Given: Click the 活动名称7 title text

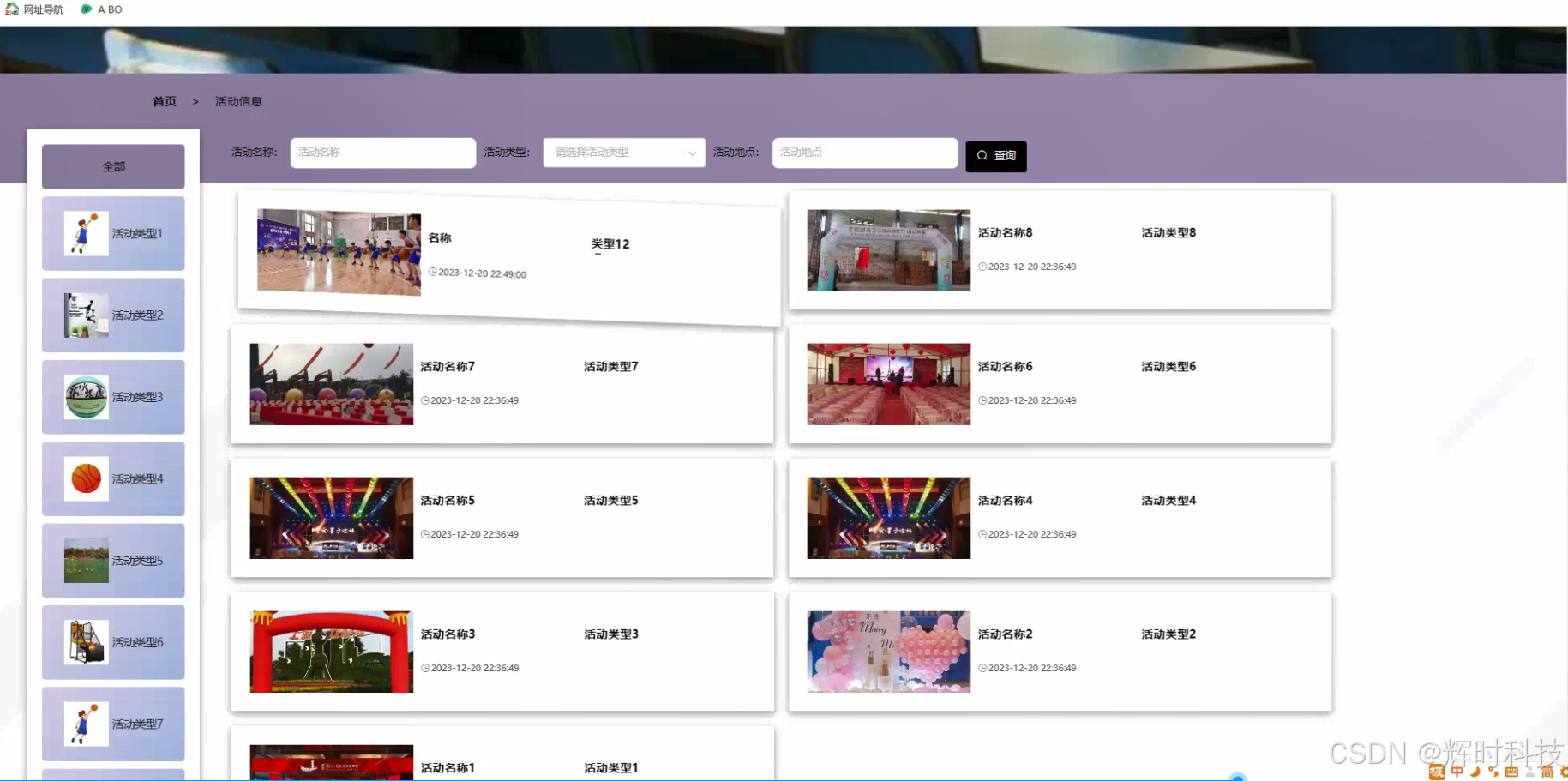Looking at the screenshot, I should tap(448, 367).
